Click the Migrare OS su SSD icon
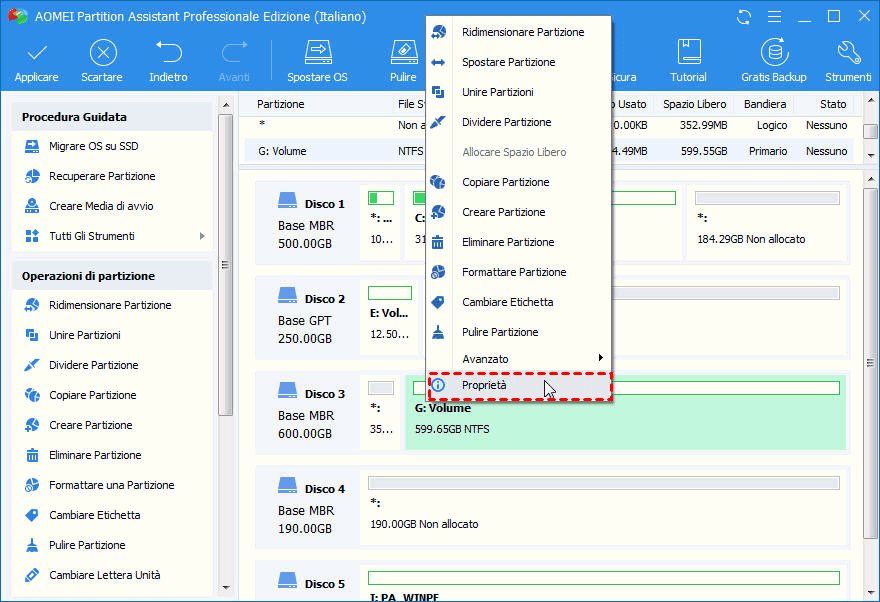 pos(32,146)
